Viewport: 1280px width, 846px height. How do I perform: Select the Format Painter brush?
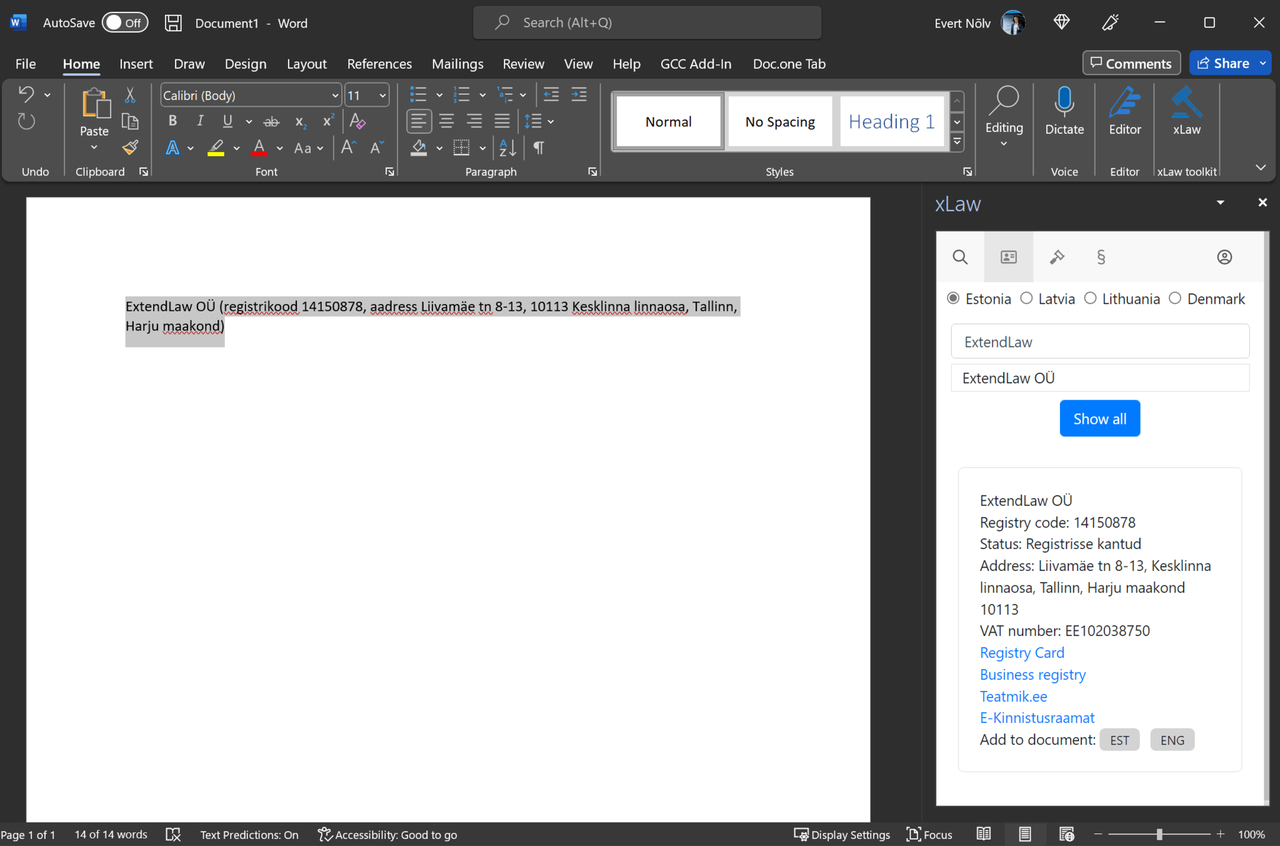point(130,147)
